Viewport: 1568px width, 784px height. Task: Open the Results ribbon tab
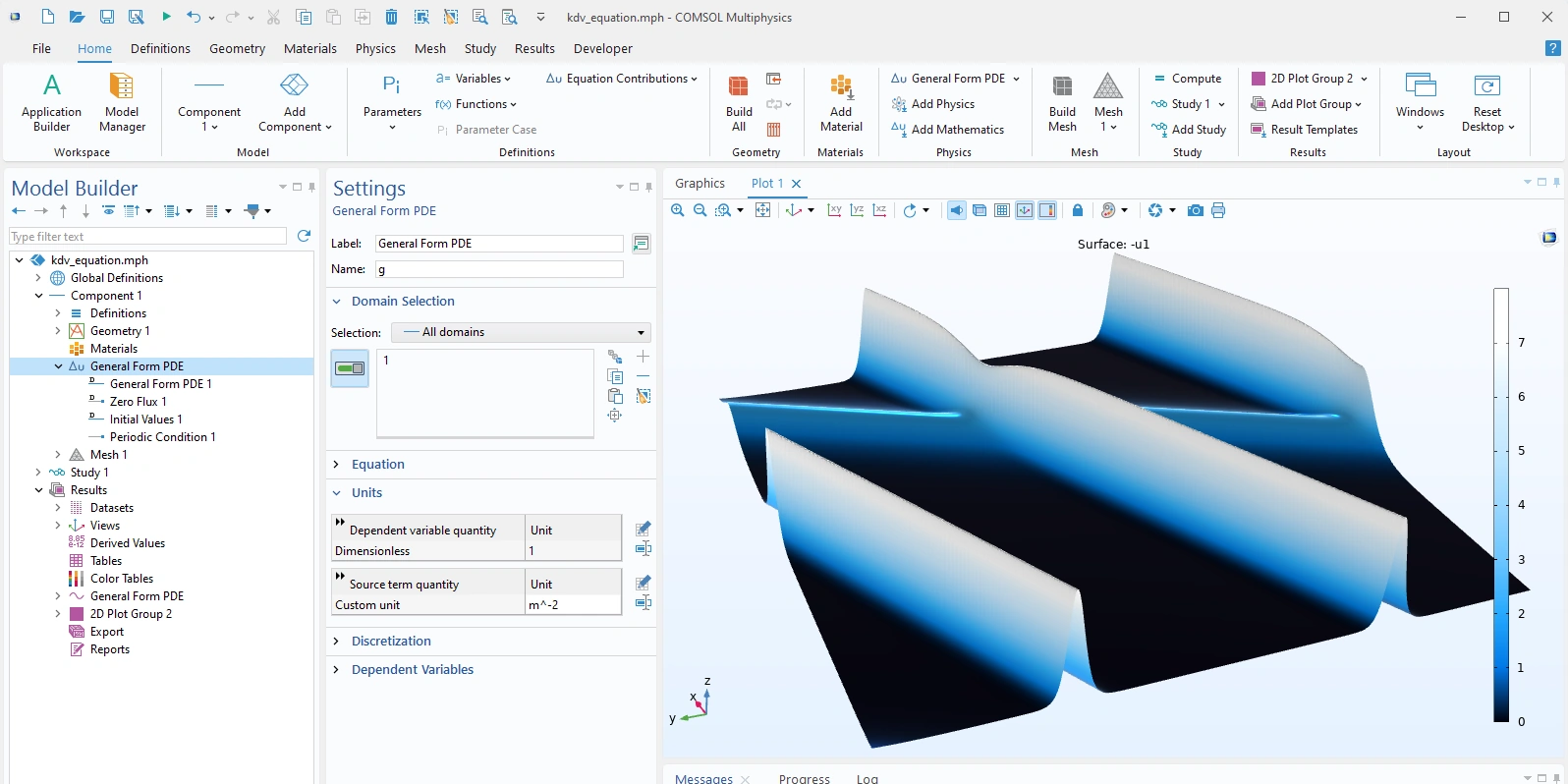[534, 48]
